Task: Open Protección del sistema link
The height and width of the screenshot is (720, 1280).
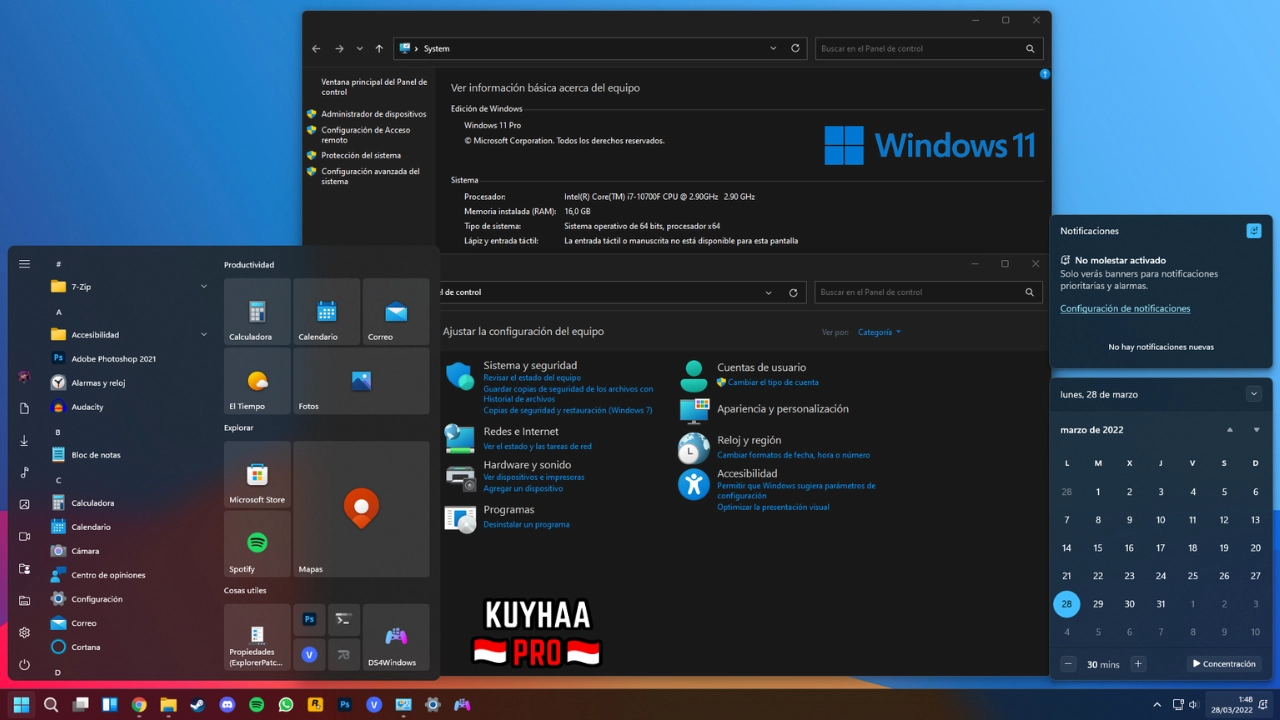Action: point(361,156)
